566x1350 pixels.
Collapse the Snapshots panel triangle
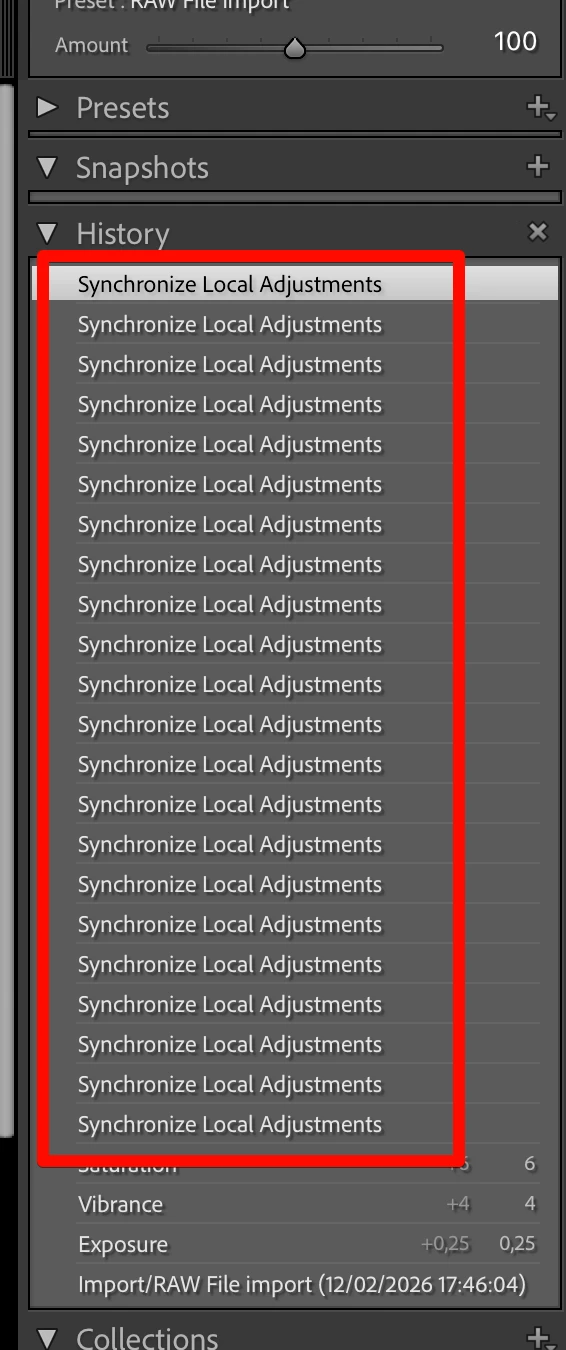(47, 167)
